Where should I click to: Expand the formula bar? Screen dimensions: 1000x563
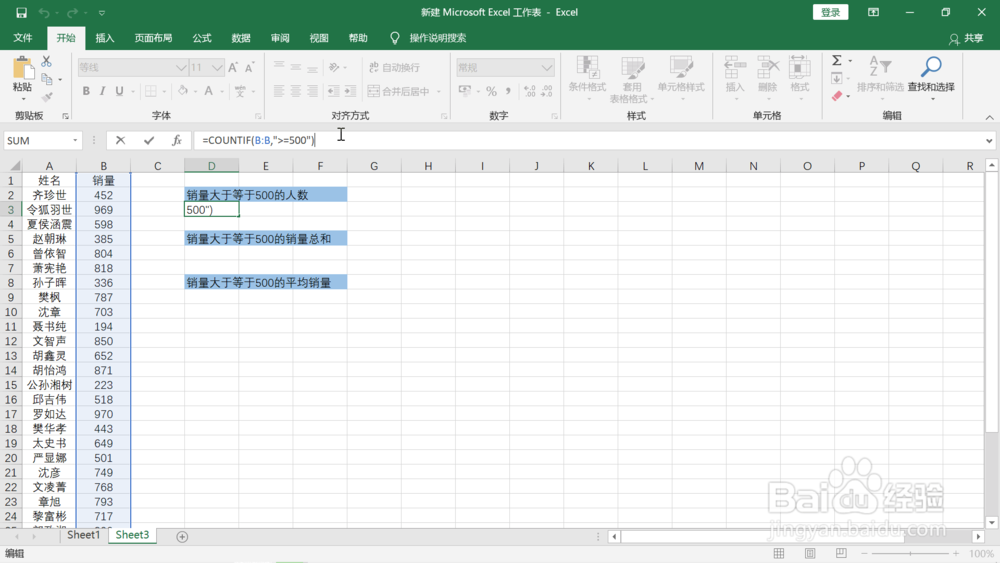pos(989,140)
